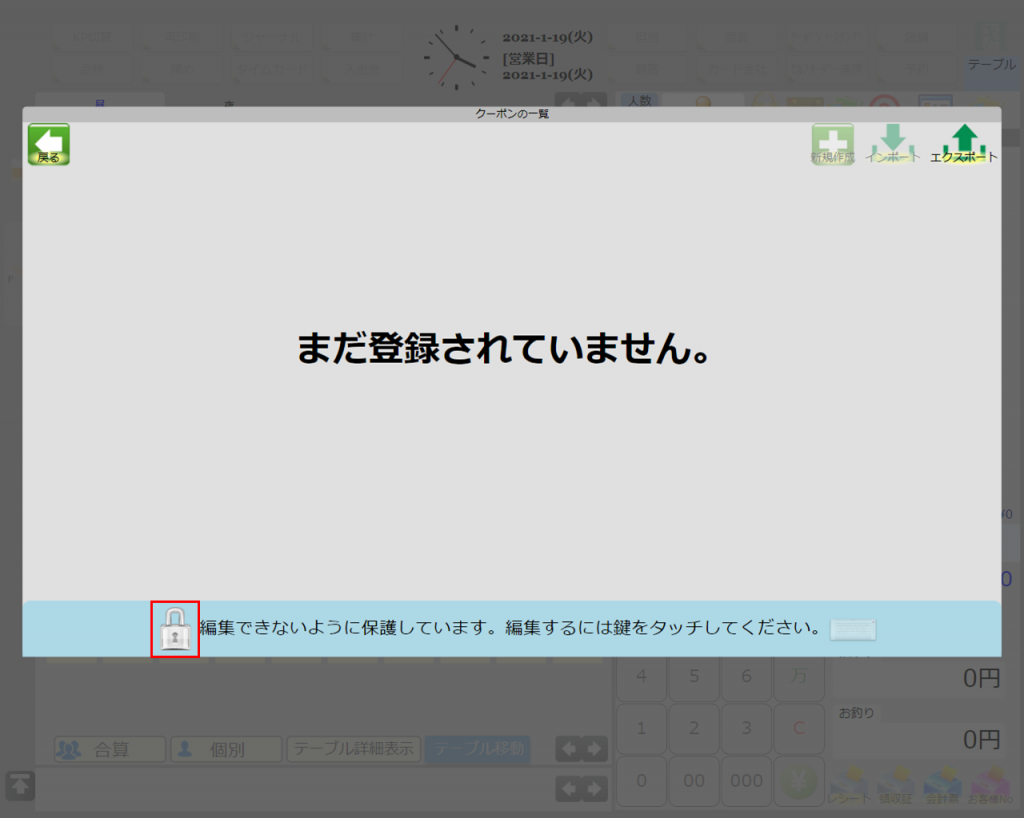Click the 領収証 icon
This screenshot has width=1024, height=818.
(895, 784)
